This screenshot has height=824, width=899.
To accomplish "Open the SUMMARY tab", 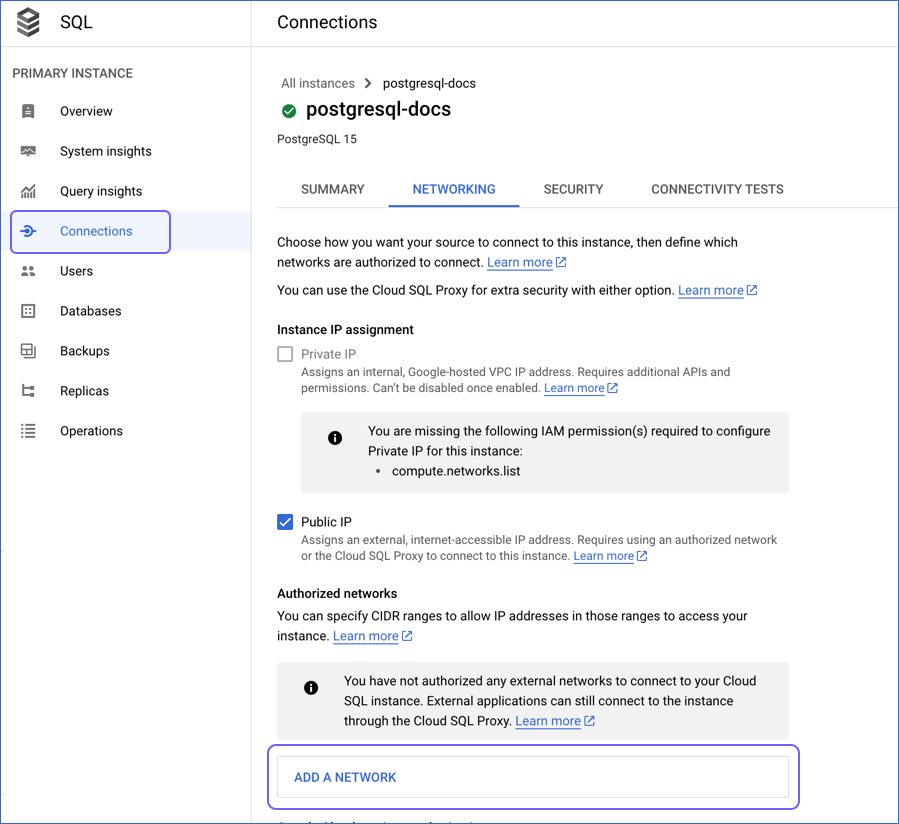I will (333, 189).
